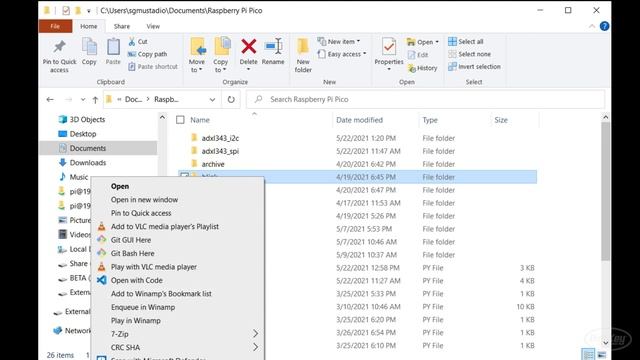Go back with the Back arrow
The height and width of the screenshot is (360, 640).
50,99
